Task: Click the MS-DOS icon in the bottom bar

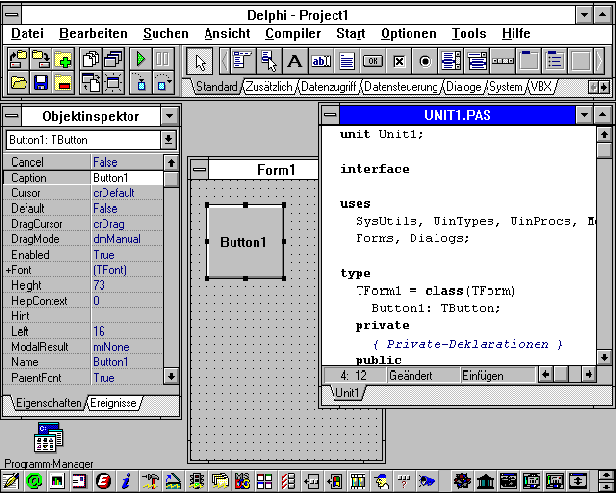Action: coord(242,481)
